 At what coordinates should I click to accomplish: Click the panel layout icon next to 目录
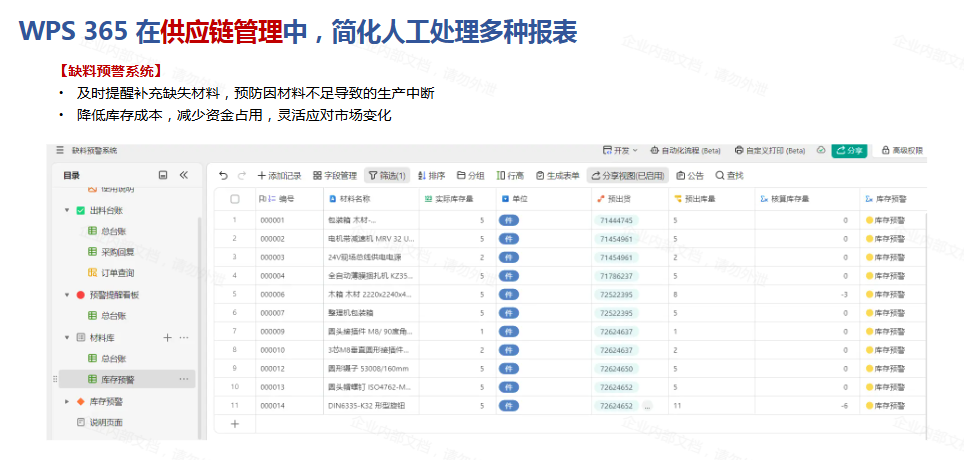coord(163,175)
